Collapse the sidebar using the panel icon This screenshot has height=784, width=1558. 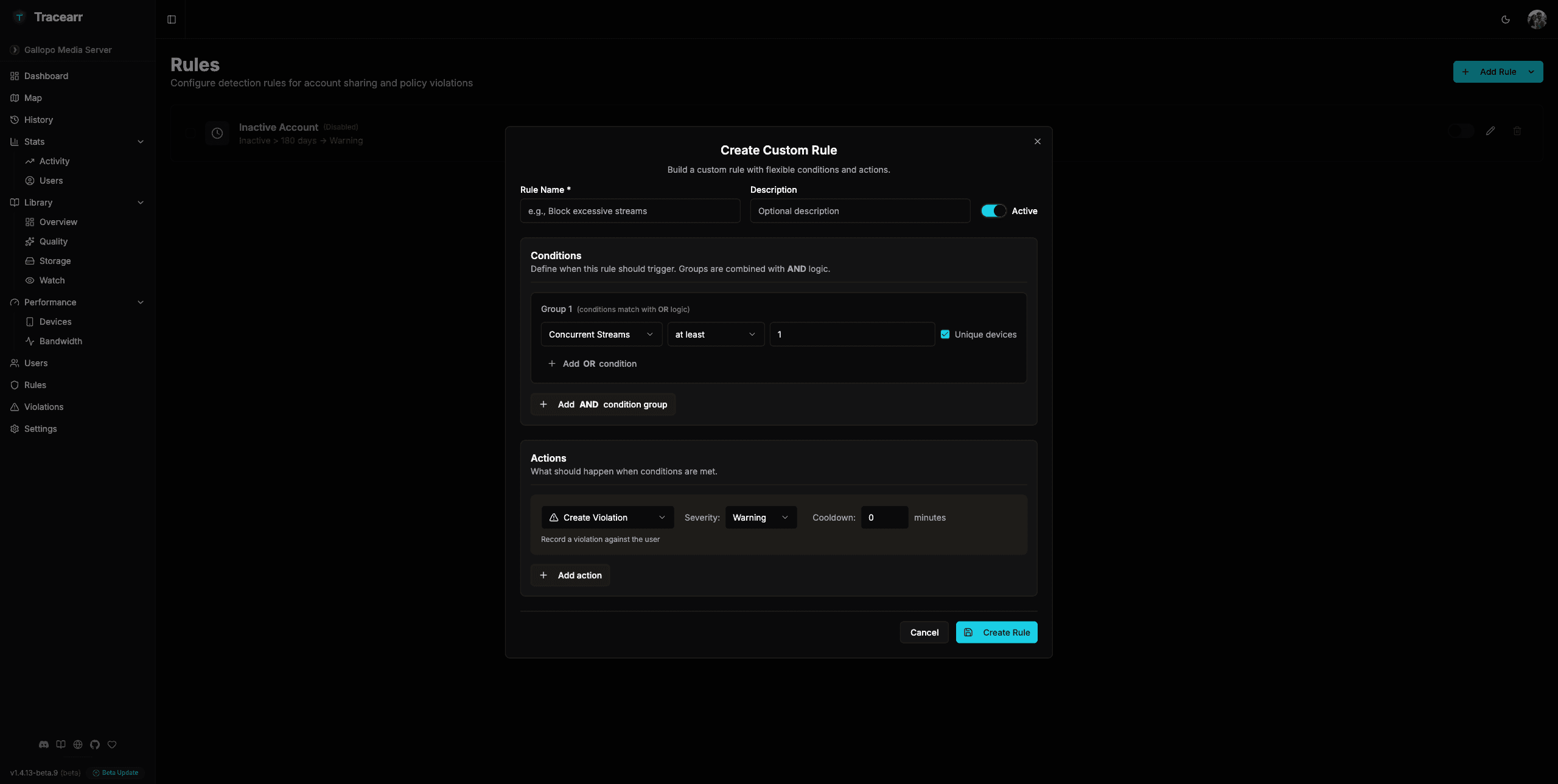tap(171, 19)
